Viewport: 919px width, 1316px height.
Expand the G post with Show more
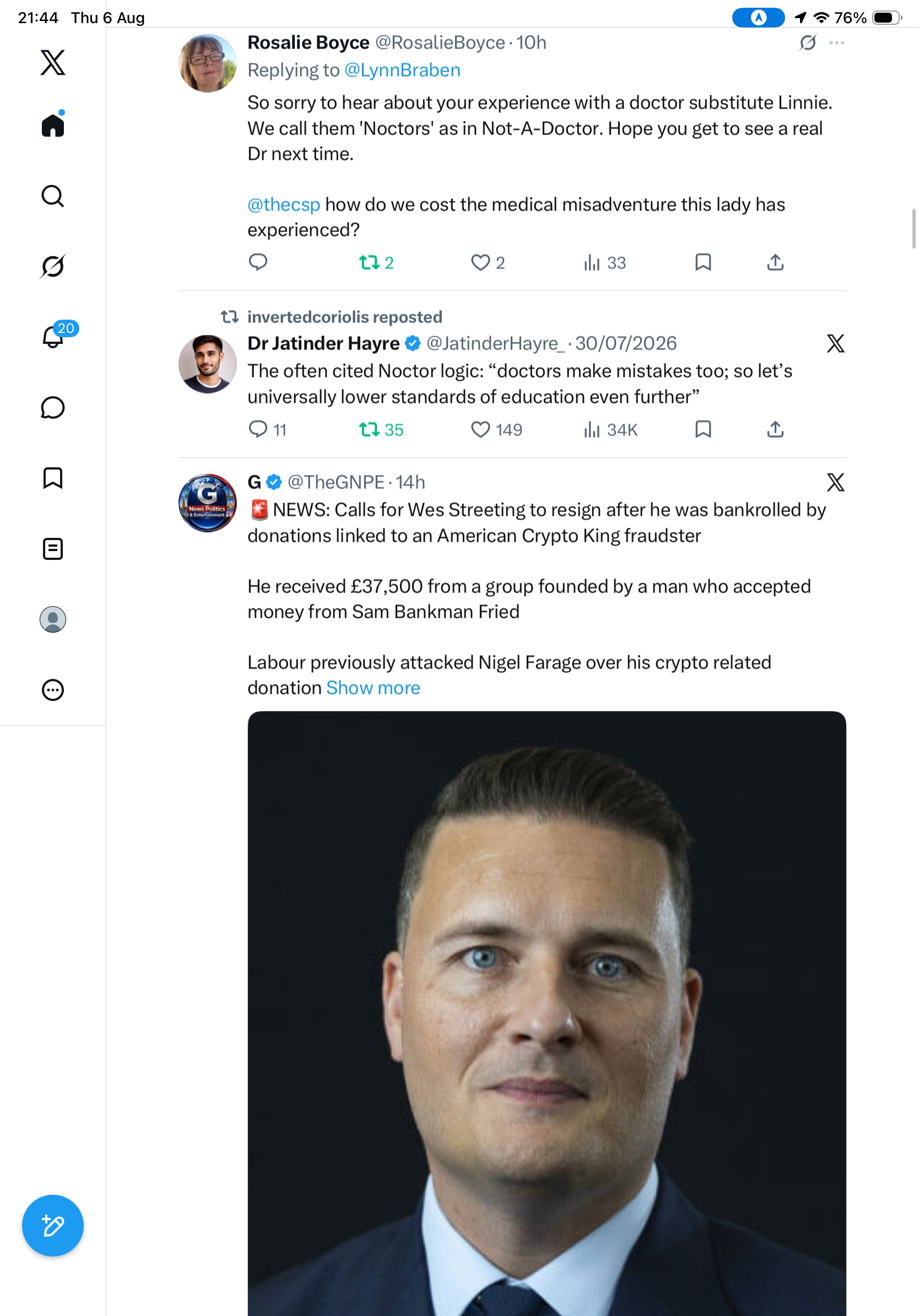click(x=373, y=687)
